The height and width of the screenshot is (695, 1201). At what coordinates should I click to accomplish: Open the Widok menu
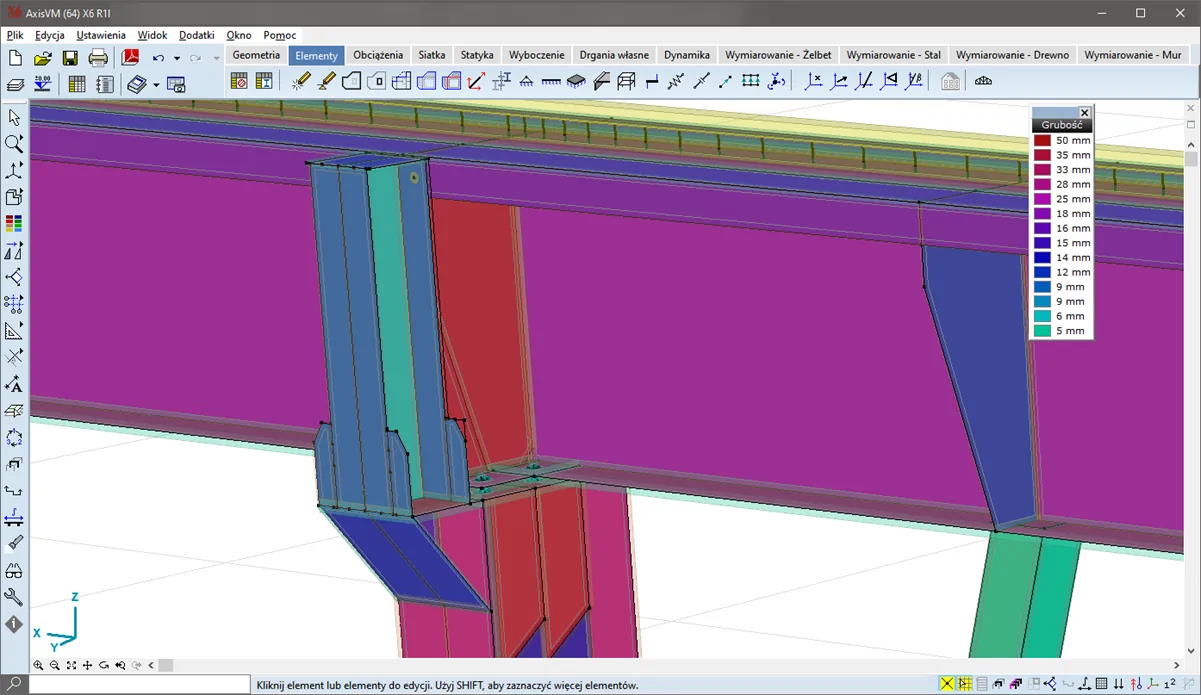coord(152,35)
